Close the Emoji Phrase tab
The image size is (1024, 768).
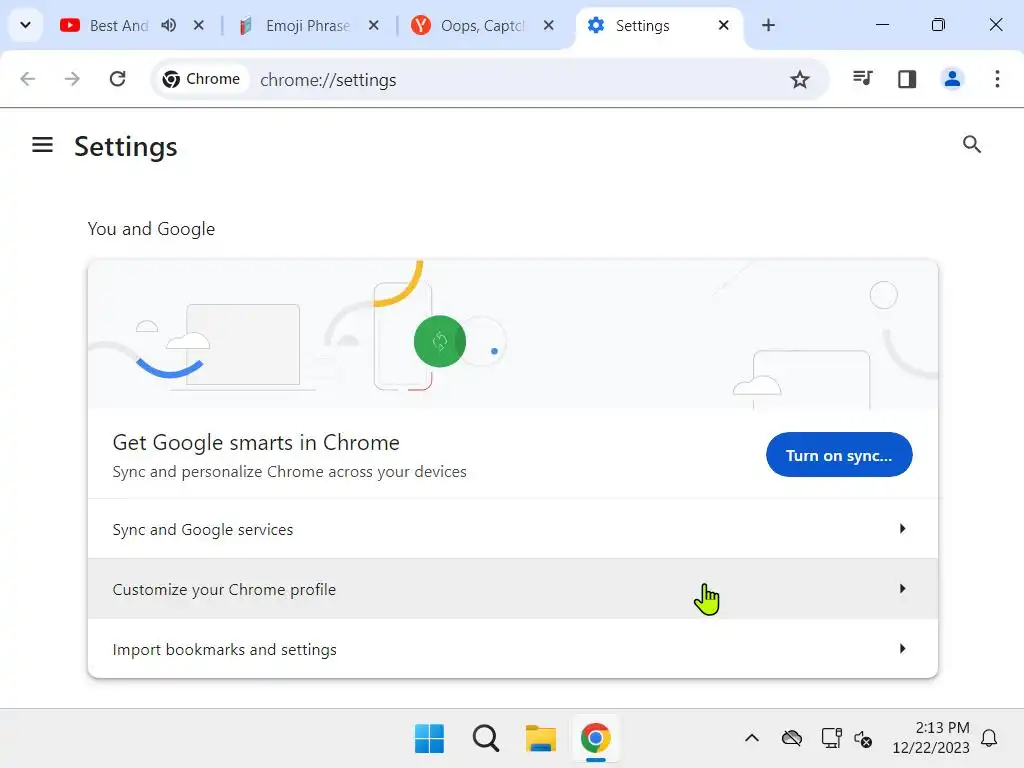(x=374, y=25)
